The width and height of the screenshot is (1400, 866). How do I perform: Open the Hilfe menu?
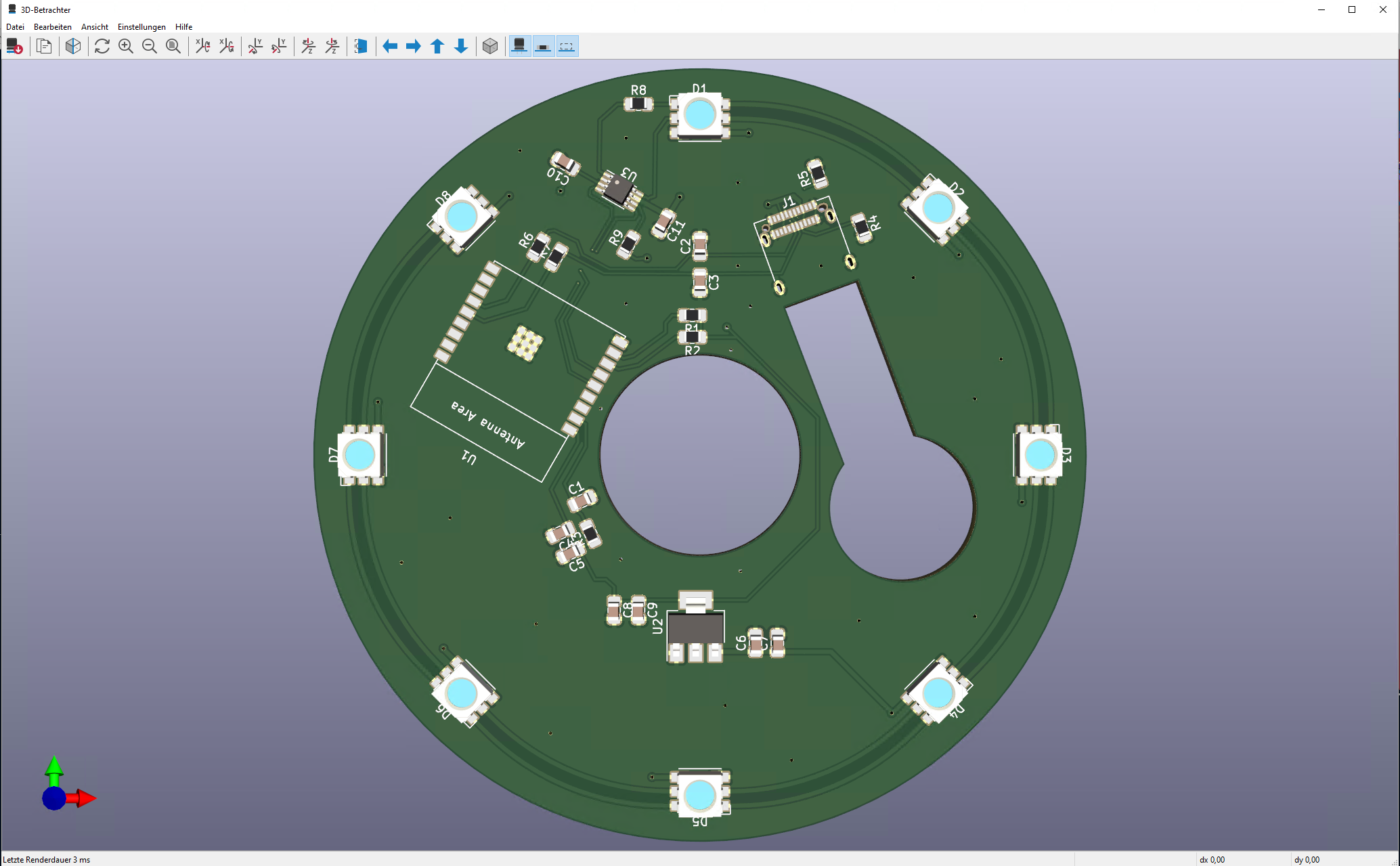[x=183, y=27]
